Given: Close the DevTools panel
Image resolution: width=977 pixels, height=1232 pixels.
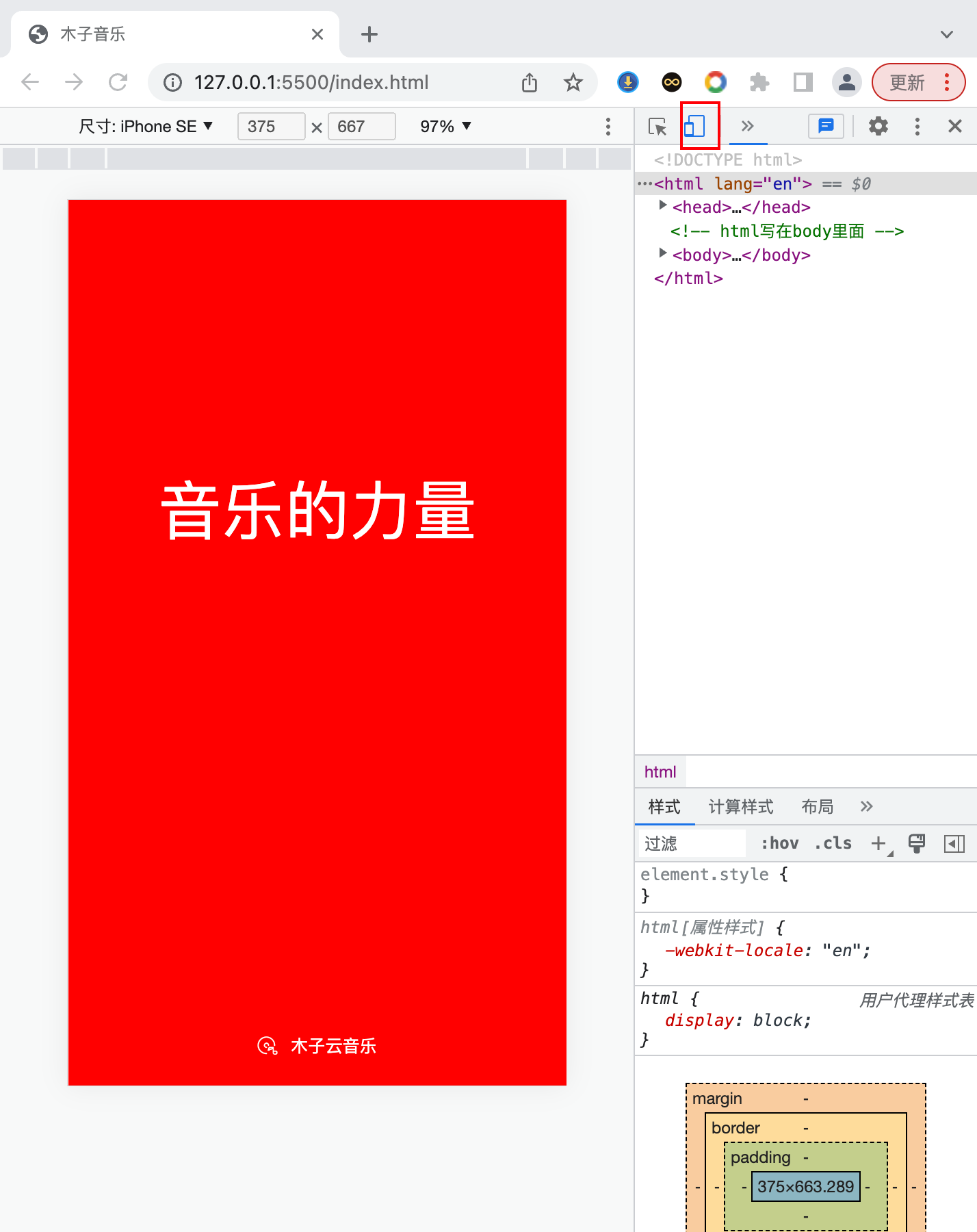Looking at the screenshot, I should point(955,126).
